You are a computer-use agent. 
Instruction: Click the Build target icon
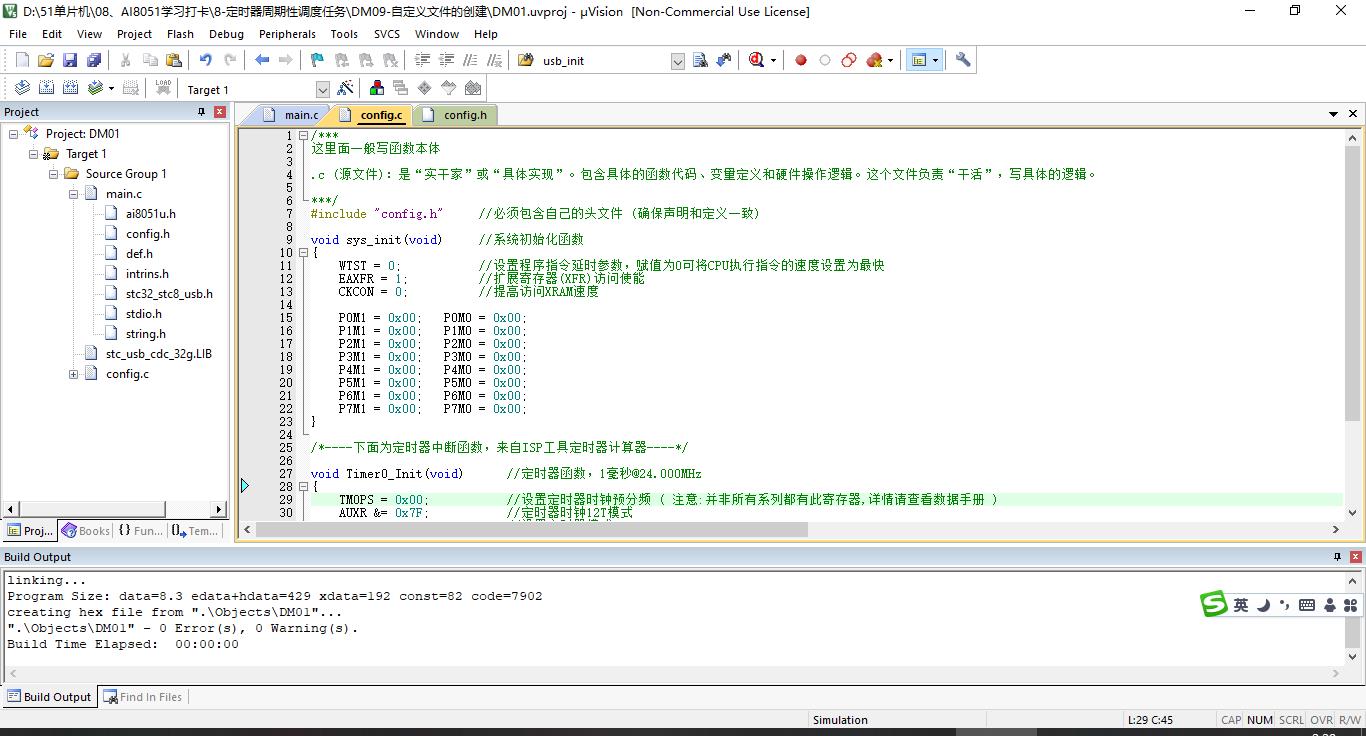click(46, 88)
